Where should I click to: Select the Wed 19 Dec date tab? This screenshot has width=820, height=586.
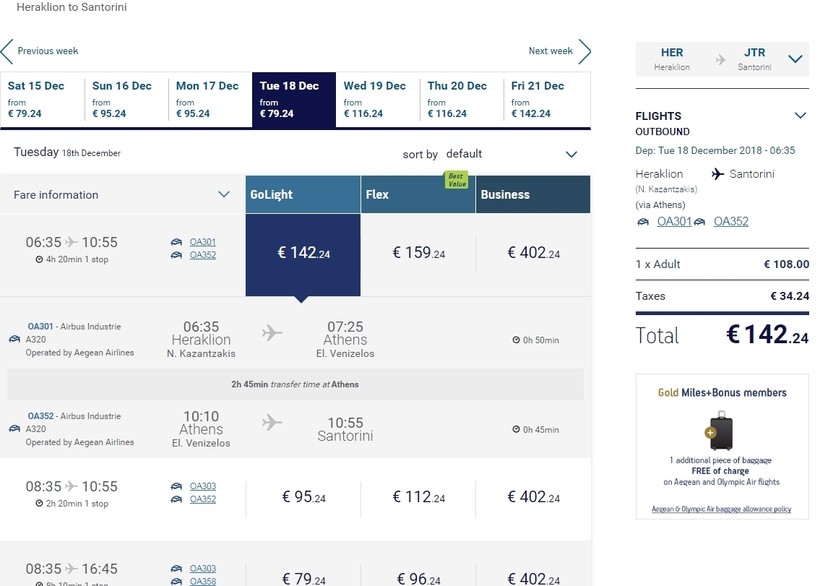click(x=377, y=99)
